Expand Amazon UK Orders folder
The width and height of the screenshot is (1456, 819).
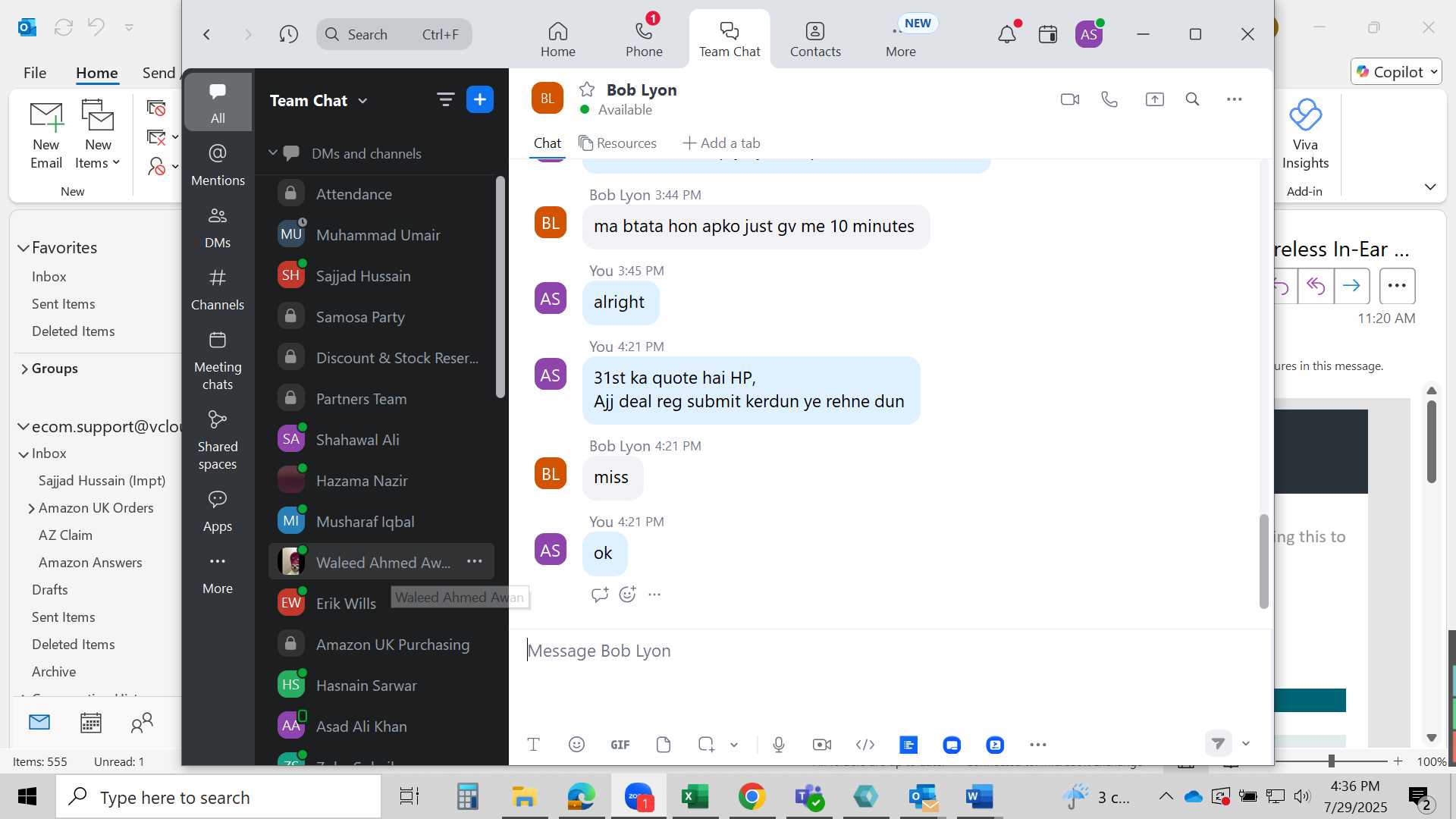click(31, 508)
